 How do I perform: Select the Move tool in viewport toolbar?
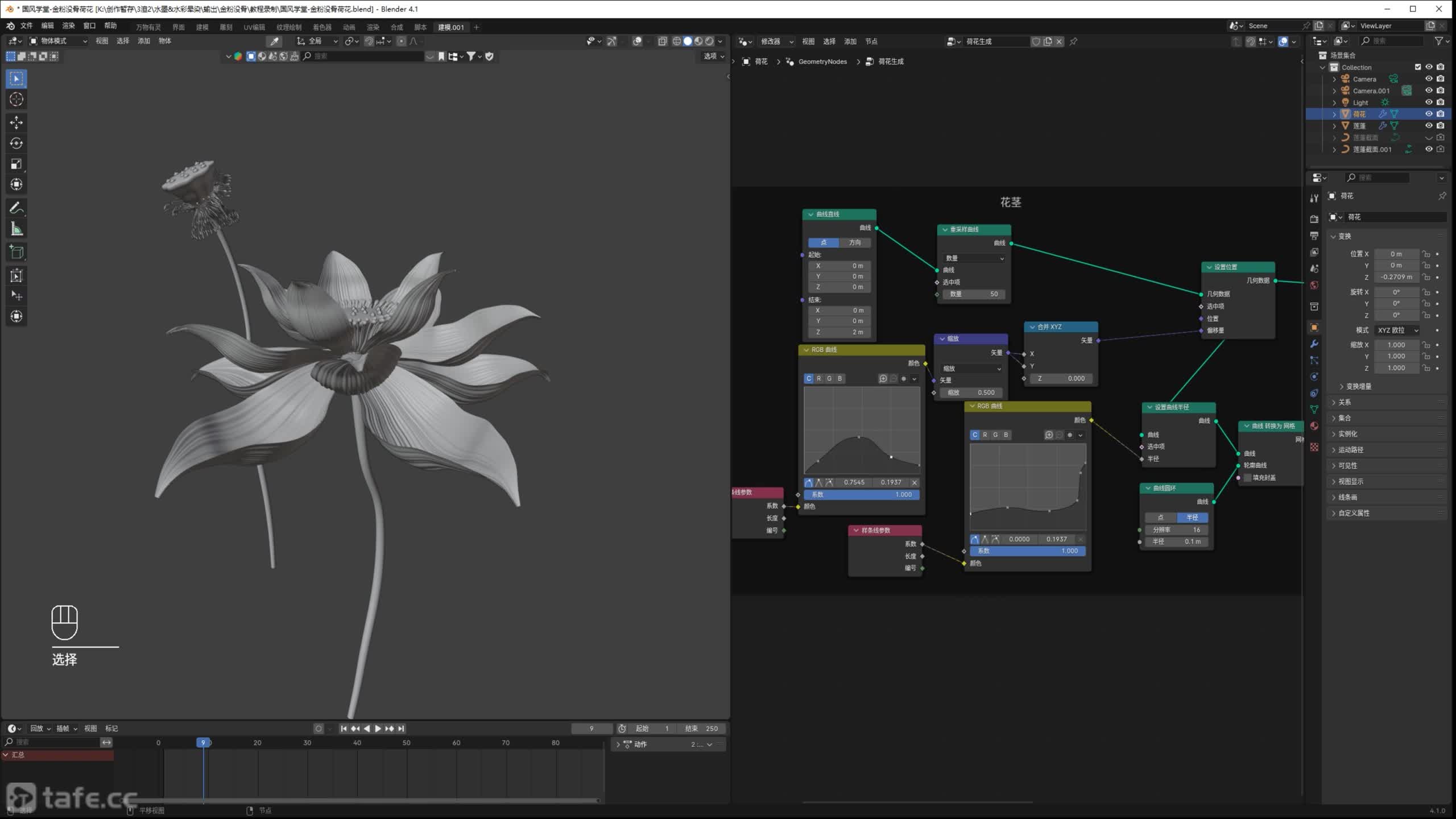16,122
